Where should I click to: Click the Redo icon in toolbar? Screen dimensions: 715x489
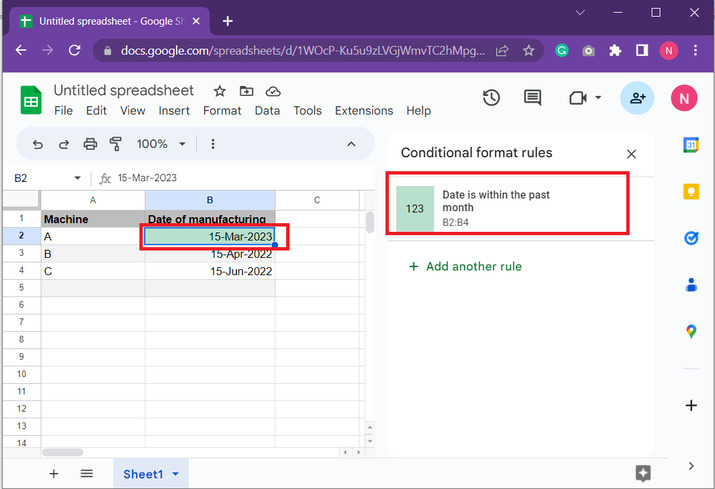64,145
